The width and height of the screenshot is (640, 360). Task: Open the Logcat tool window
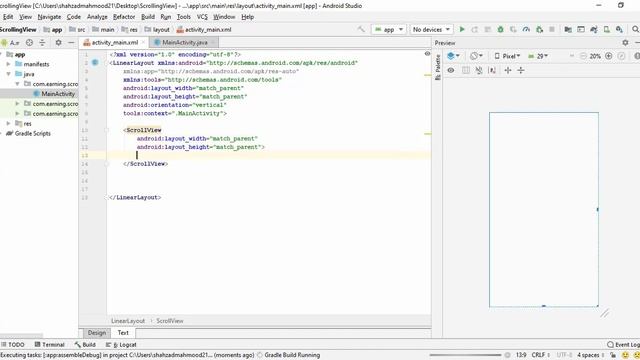[x=121, y=344]
